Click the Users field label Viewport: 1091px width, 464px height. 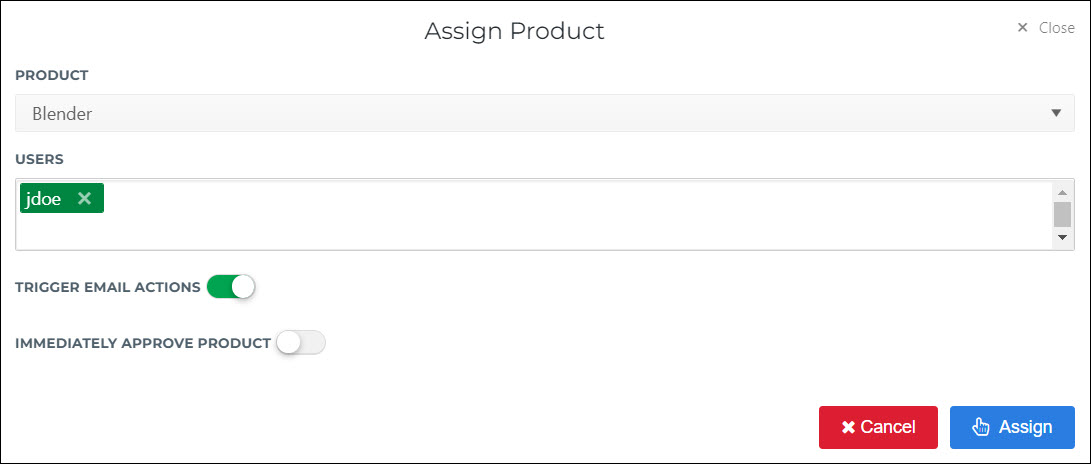40,159
